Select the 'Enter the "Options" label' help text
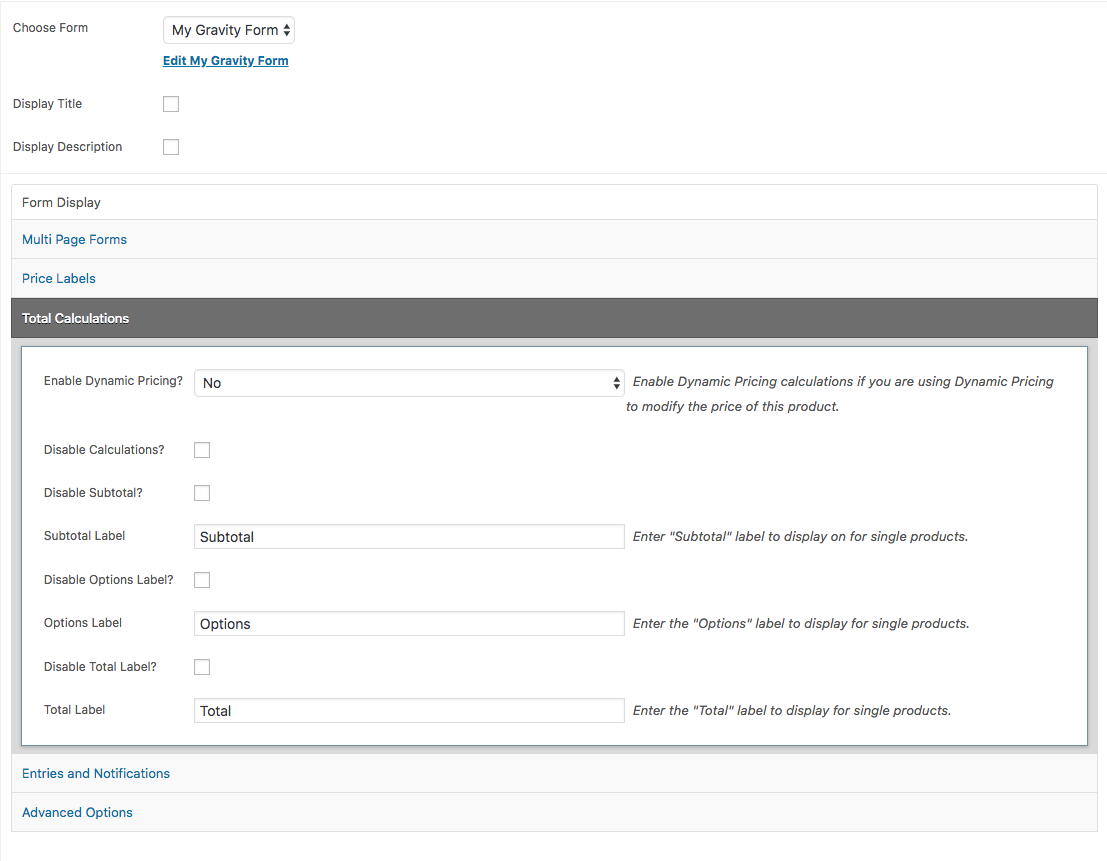The image size is (1107, 861). click(x=801, y=624)
